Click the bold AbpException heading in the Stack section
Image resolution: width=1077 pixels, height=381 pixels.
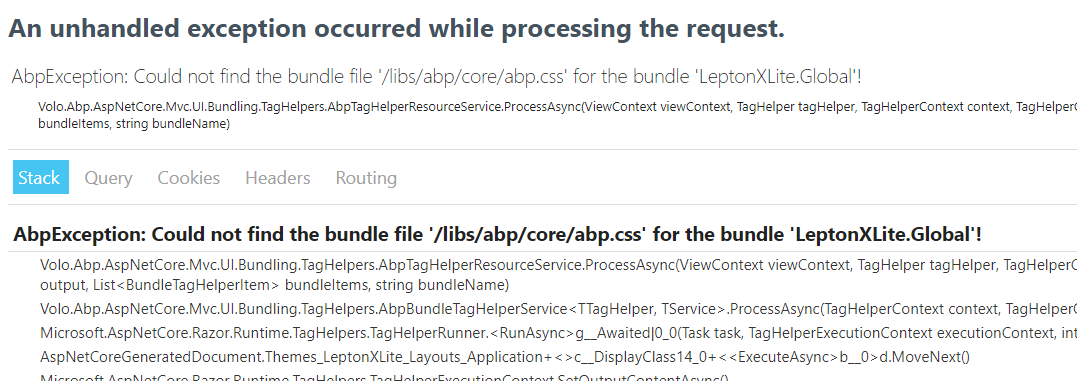click(x=498, y=235)
